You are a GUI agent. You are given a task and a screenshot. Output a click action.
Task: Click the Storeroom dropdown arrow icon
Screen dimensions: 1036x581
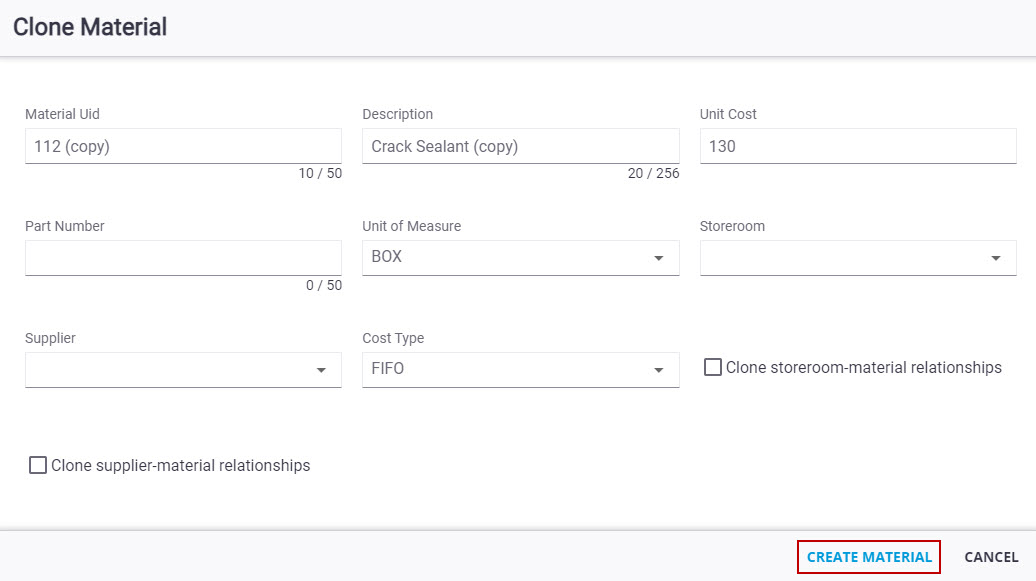coord(995,258)
